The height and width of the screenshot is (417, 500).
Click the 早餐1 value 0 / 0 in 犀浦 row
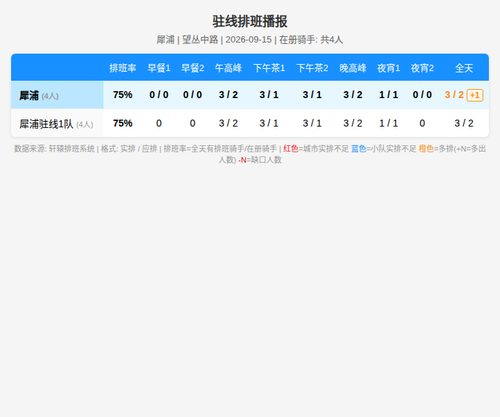click(x=159, y=95)
